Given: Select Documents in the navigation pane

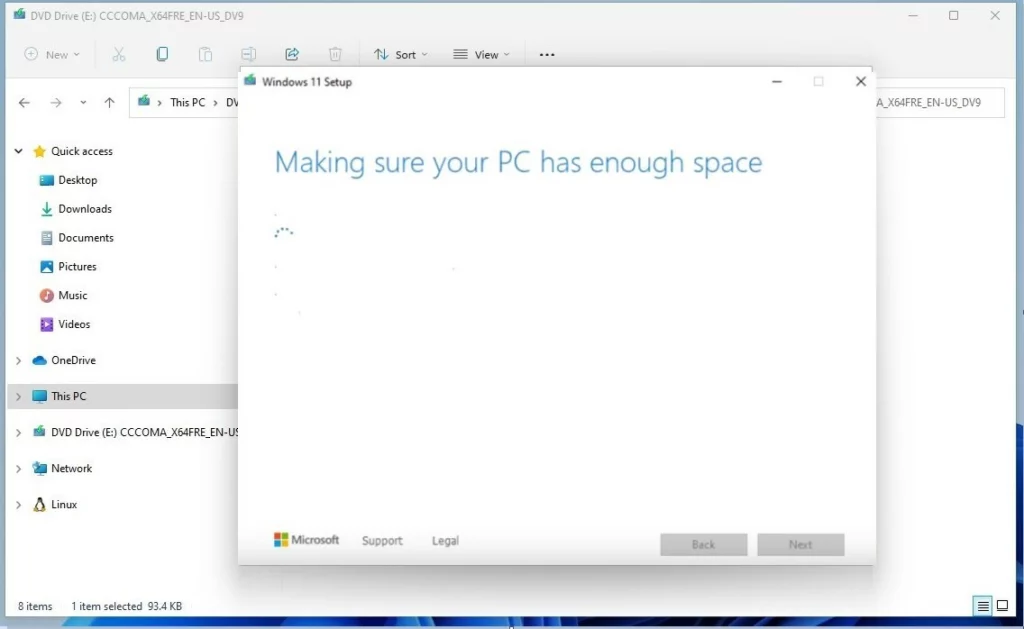Looking at the screenshot, I should [85, 238].
